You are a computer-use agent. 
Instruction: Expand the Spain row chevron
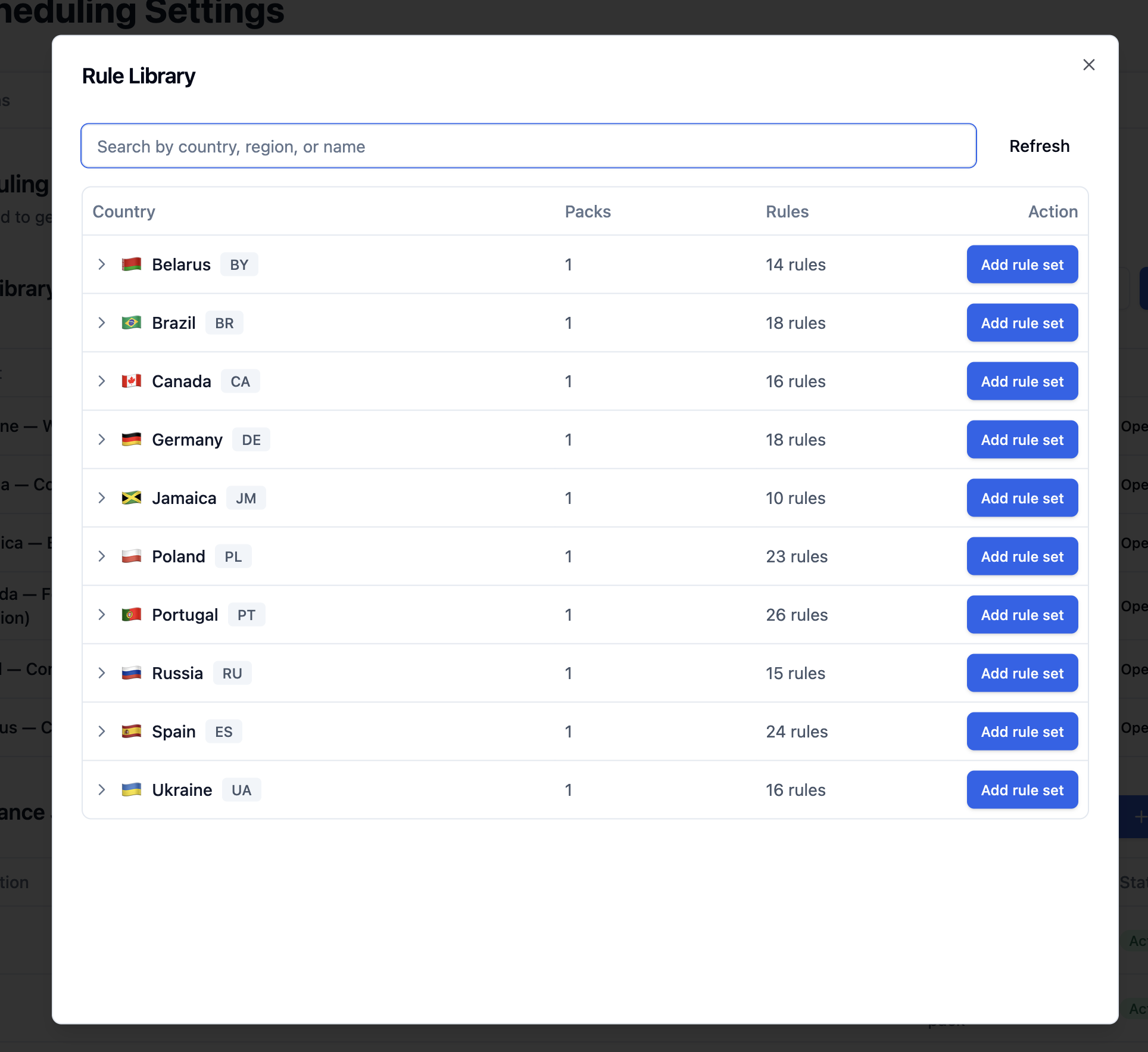[102, 732]
